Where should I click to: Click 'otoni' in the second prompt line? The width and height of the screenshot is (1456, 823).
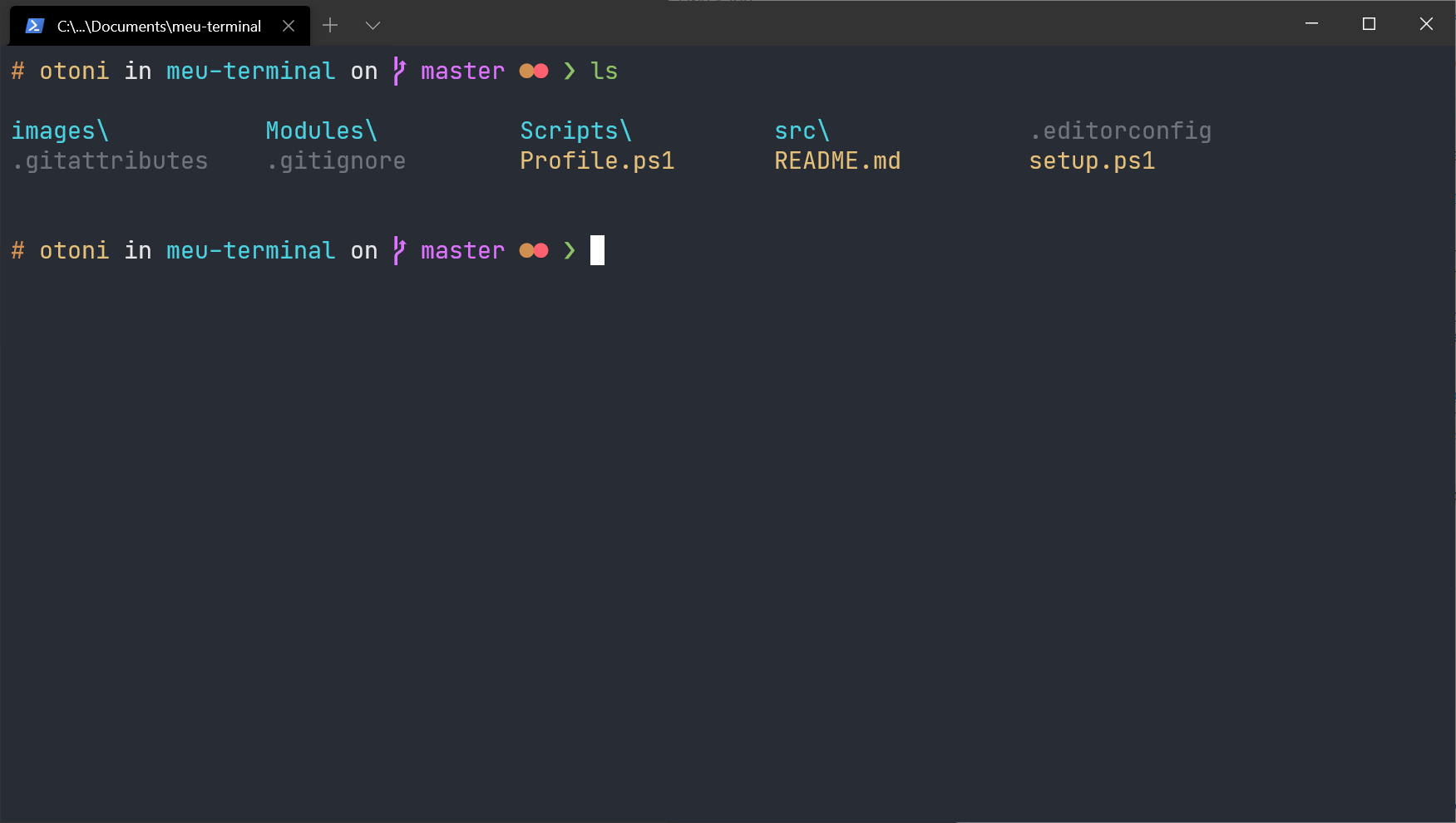click(74, 251)
